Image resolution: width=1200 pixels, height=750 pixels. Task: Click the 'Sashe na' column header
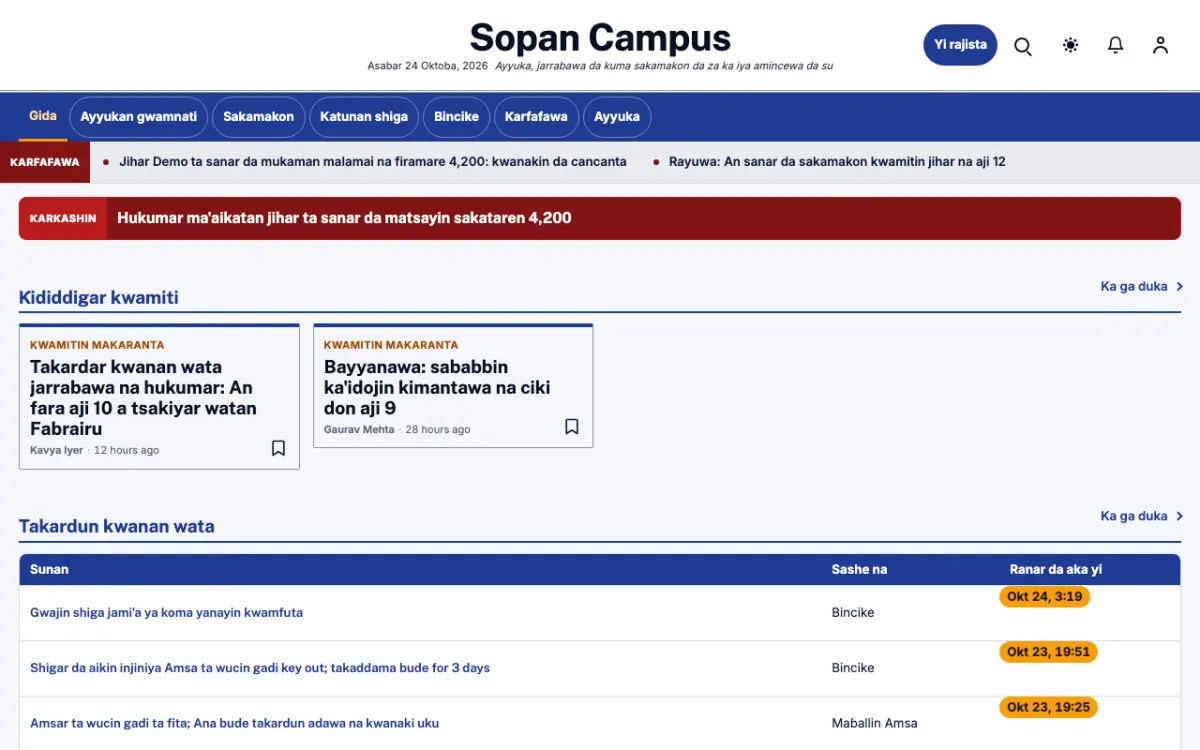click(859, 570)
